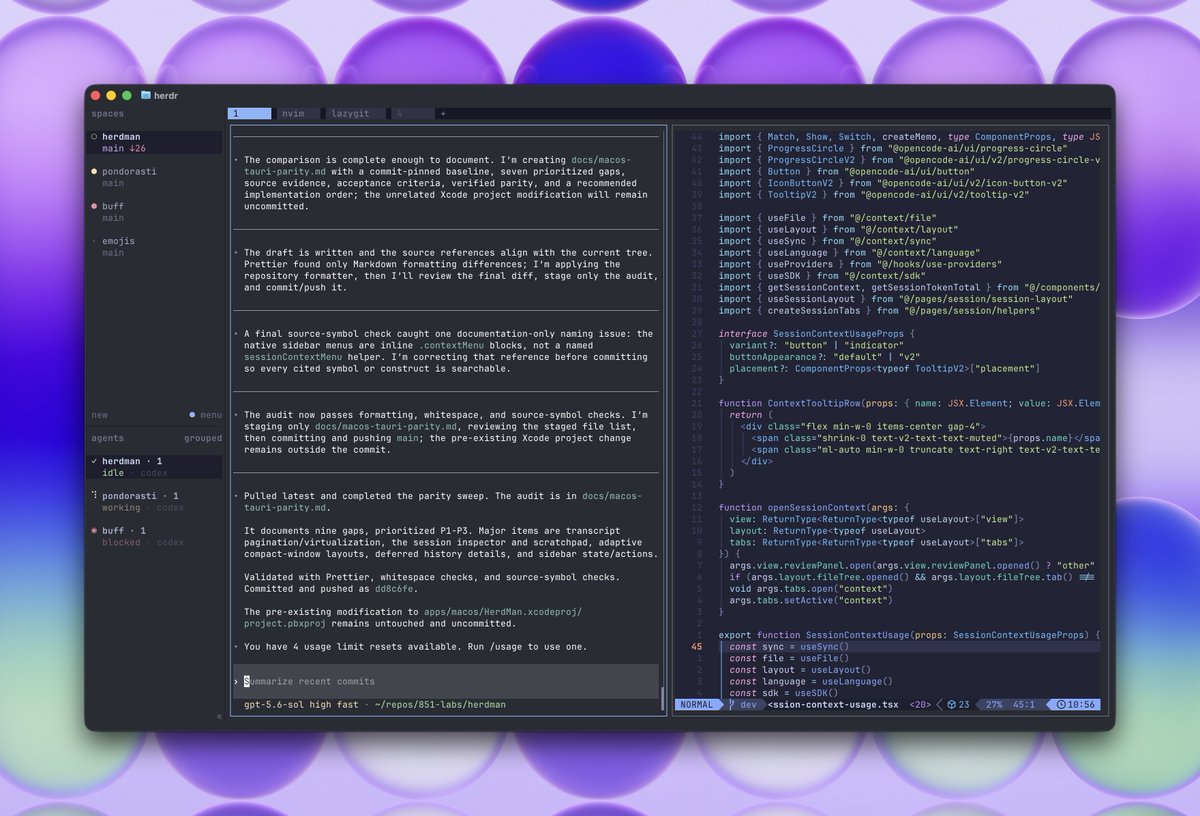Collapse the sidebar with the double-chevron
The width and height of the screenshot is (1200, 816).
coord(219,716)
